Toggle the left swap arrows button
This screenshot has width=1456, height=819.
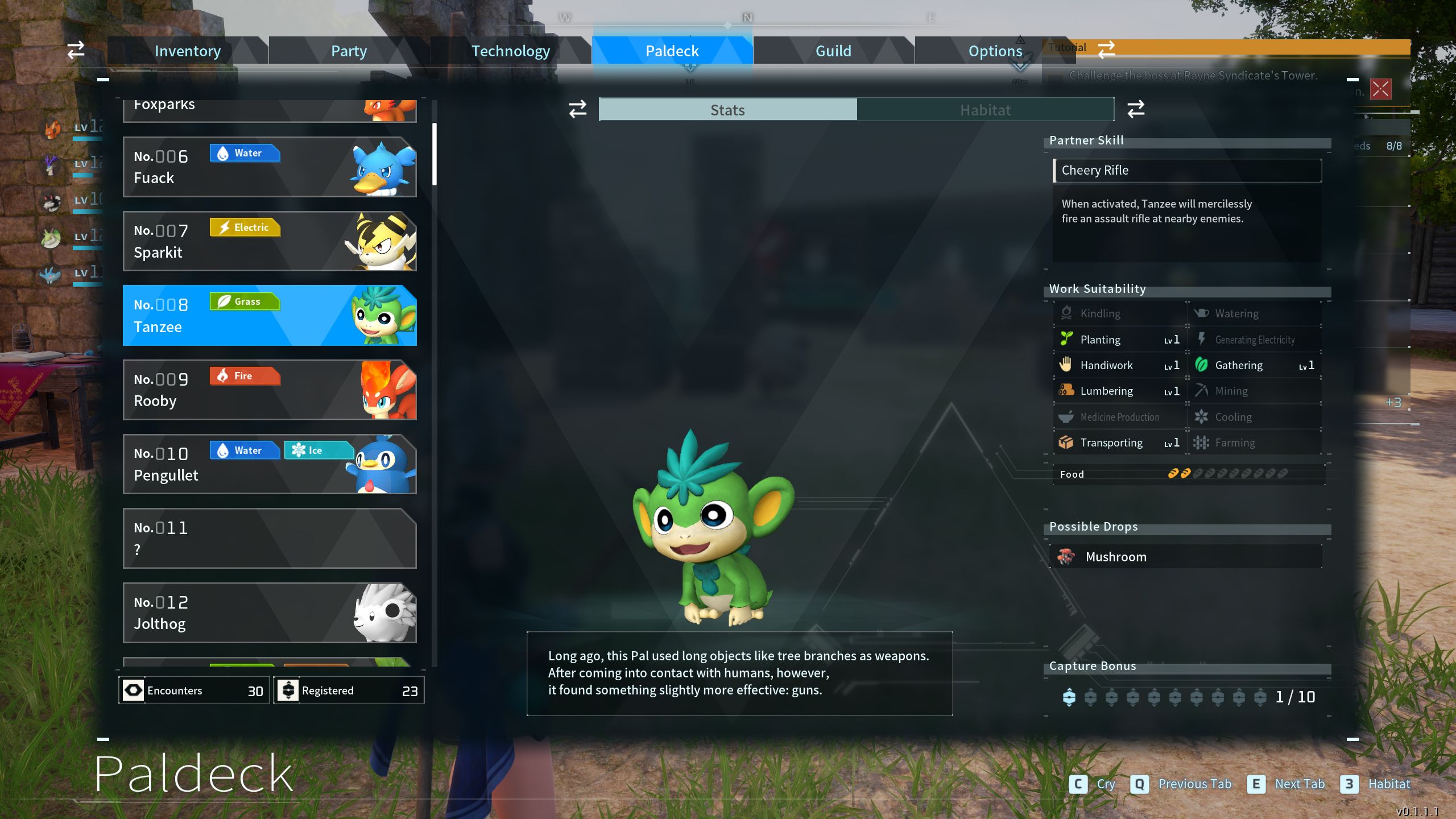[577, 109]
